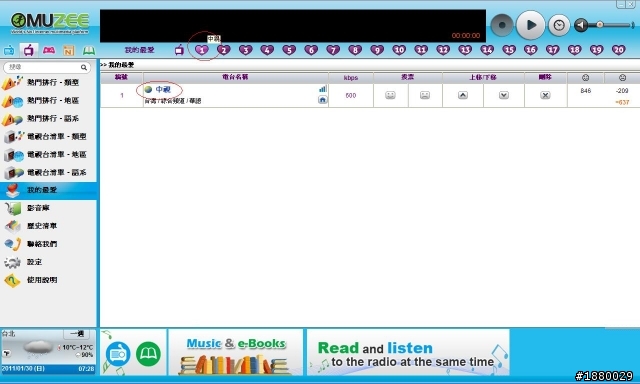Click the round record button

click(502, 25)
